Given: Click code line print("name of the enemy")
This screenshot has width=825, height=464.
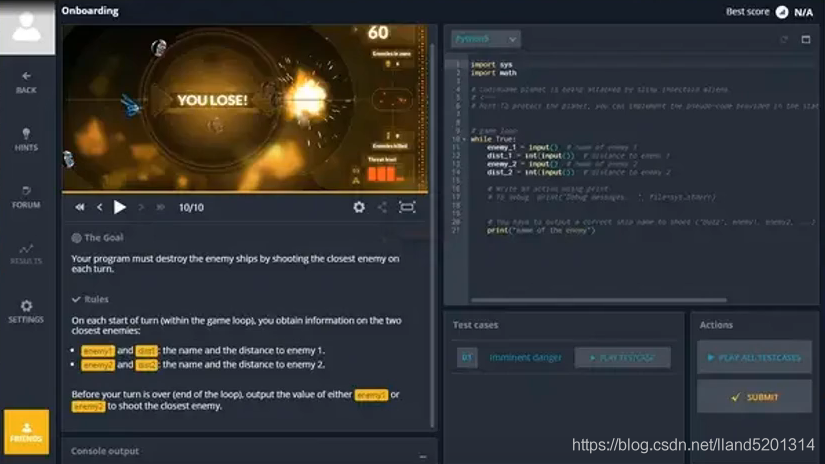Looking at the screenshot, I should [x=541, y=230].
